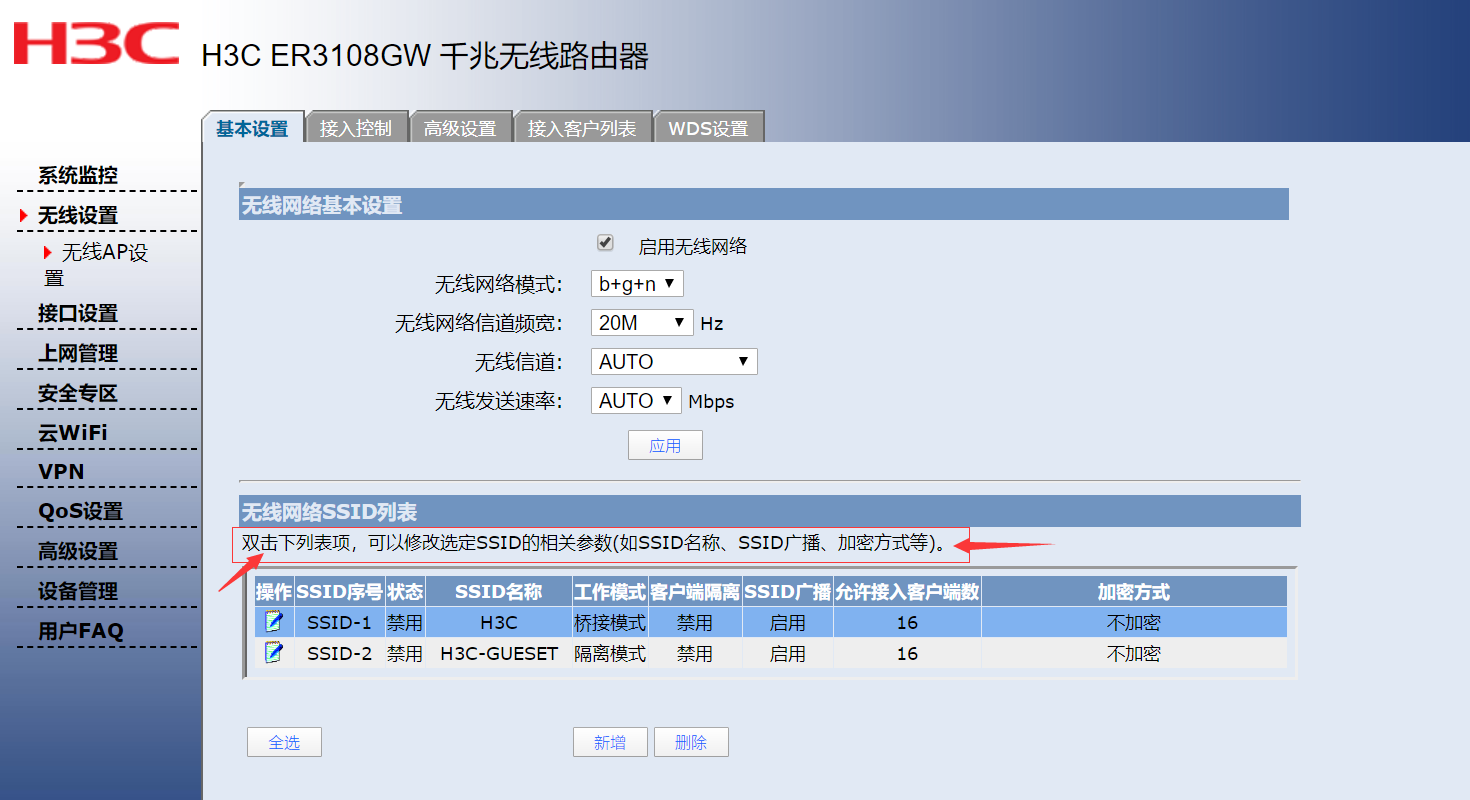Click the 全选 button

(x=284, y=742)
